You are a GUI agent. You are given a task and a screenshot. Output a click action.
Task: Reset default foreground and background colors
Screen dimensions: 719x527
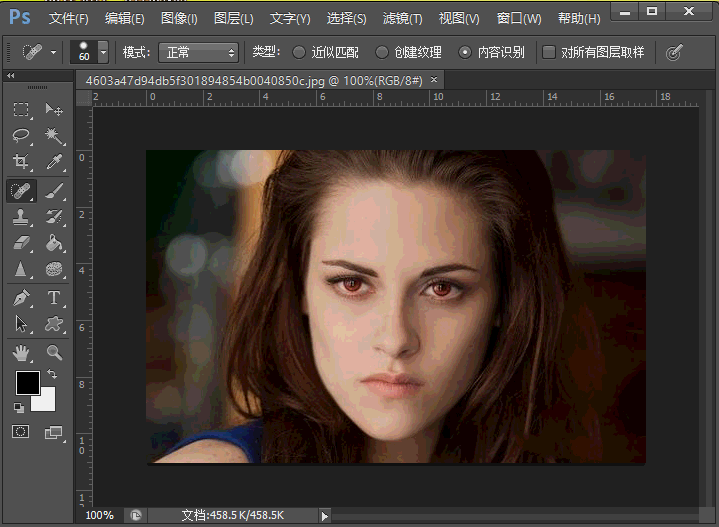click(x=19, y=407)
